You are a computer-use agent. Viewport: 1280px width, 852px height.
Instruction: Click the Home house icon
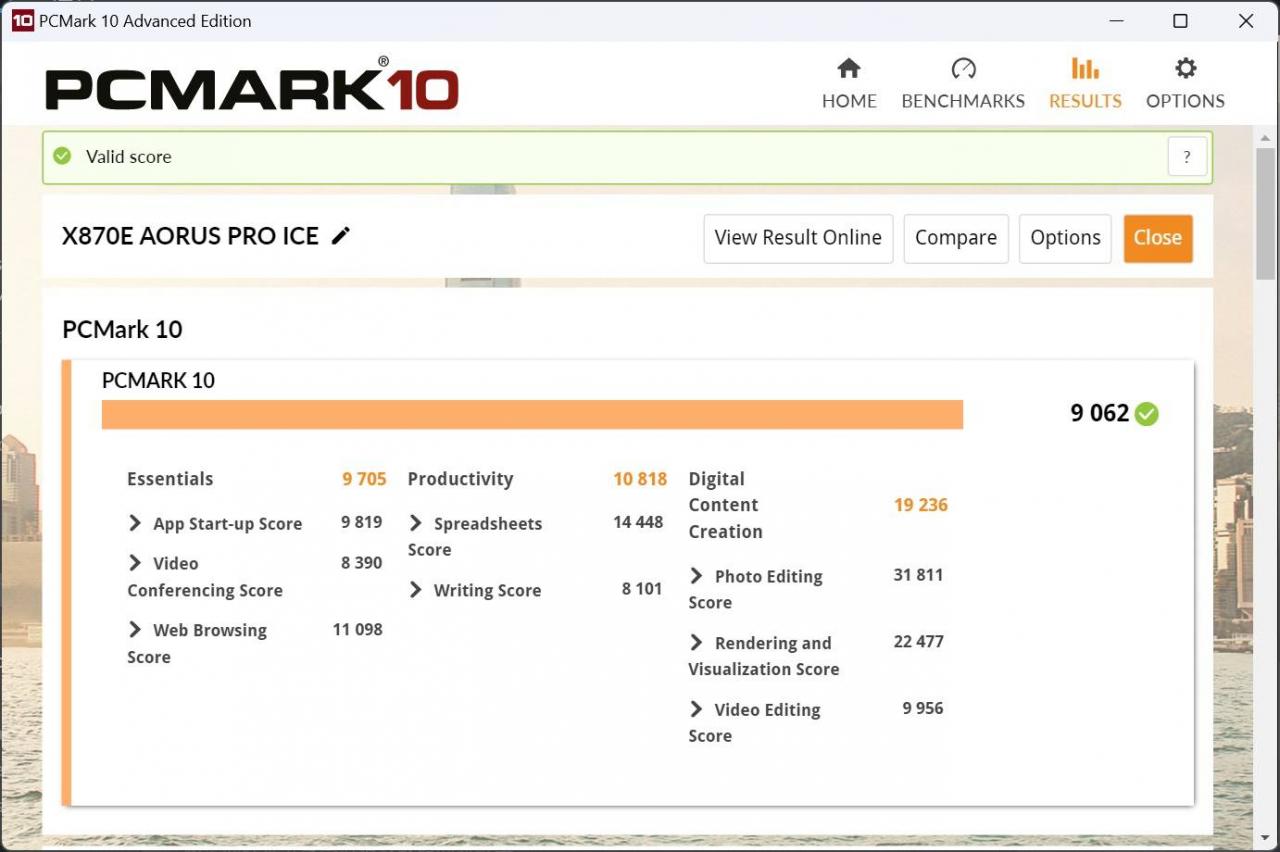click(x=848, y=68)
